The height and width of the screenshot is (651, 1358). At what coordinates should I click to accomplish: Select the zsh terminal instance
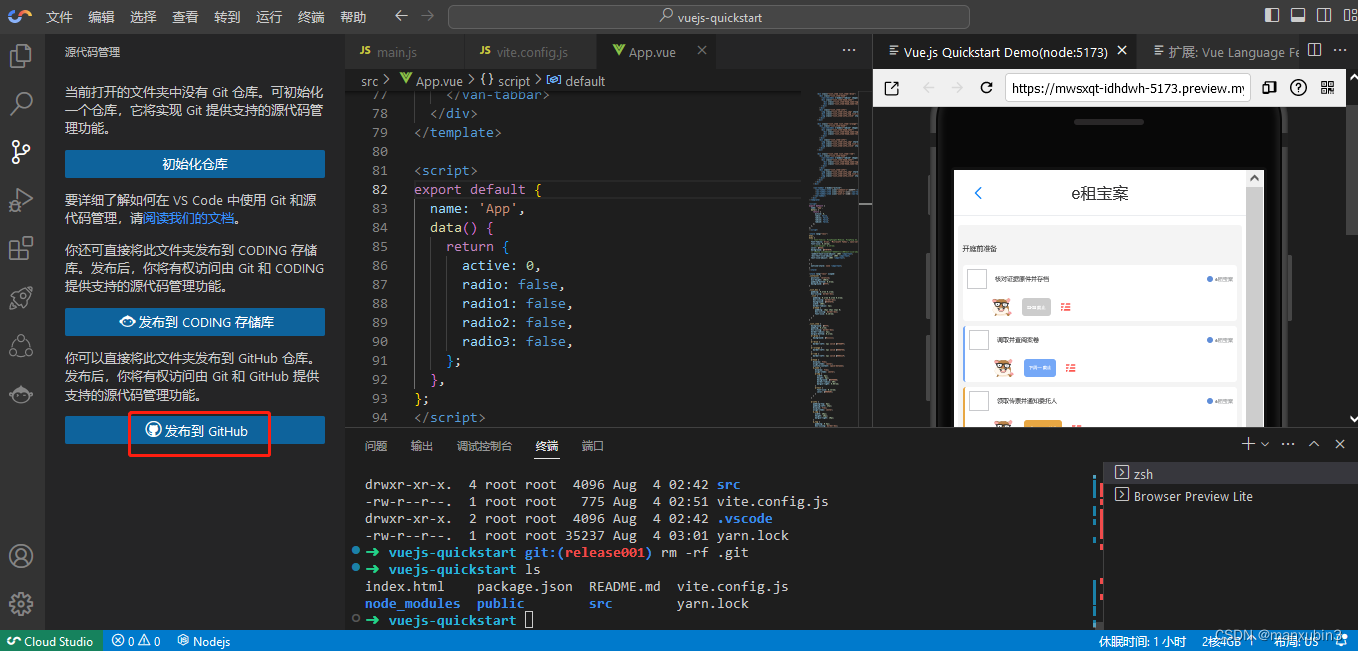click(x=1230, y=473)
